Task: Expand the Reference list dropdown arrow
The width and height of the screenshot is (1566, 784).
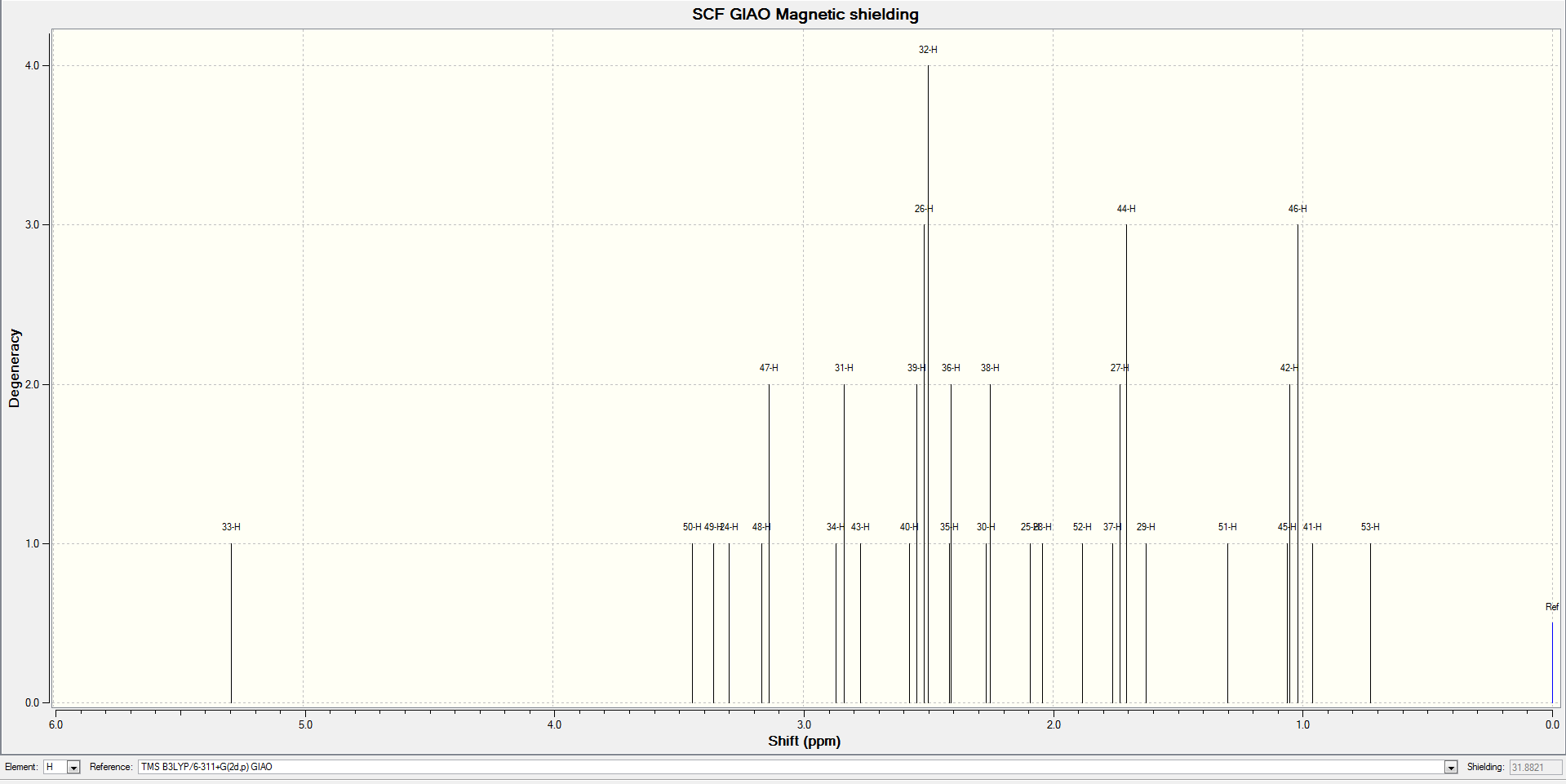Action: (x=1451, y=767)
